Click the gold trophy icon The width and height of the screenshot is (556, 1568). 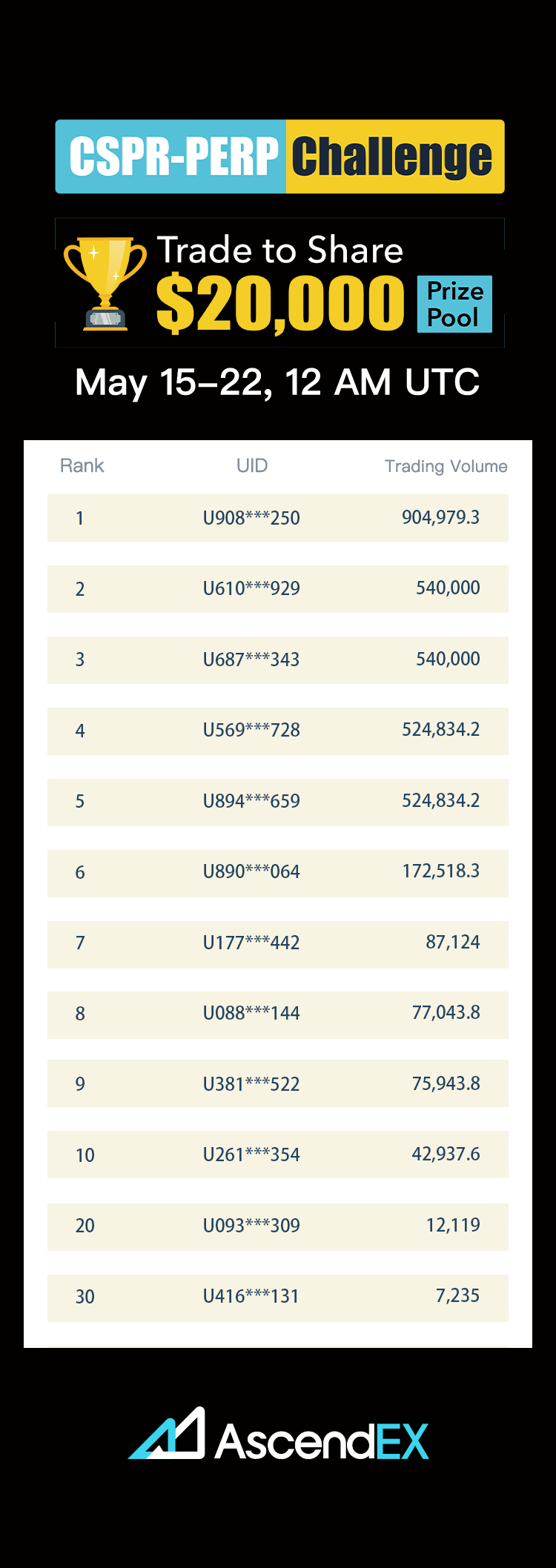[105, 283]
